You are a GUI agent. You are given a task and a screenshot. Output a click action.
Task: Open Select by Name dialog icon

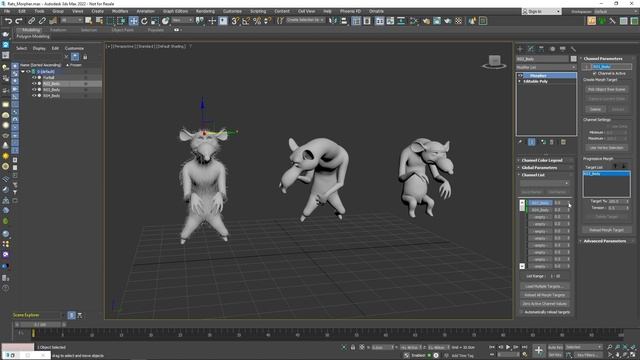[99, 21]
